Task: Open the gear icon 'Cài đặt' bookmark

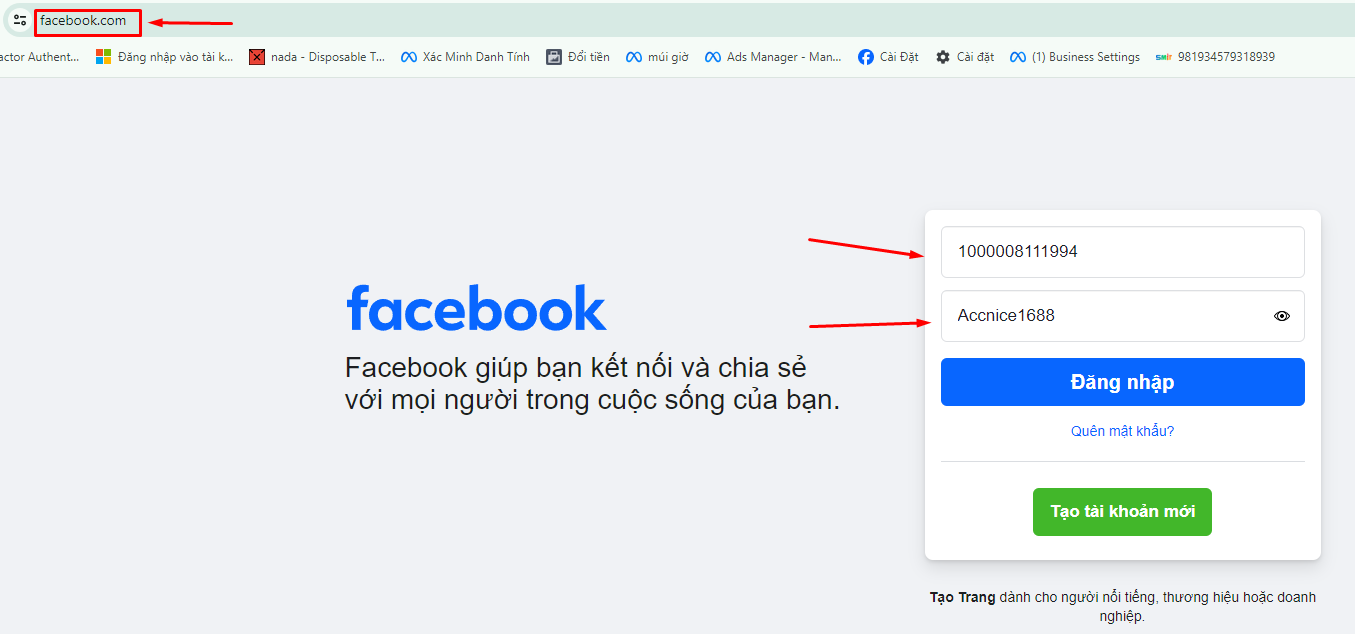Action: coord(964,57)
